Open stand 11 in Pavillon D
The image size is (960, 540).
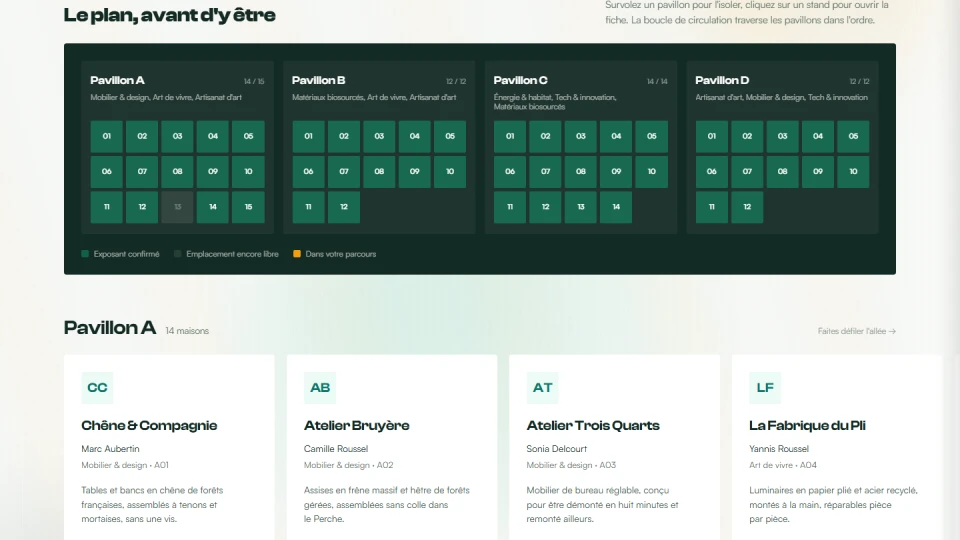coord(711,207)
